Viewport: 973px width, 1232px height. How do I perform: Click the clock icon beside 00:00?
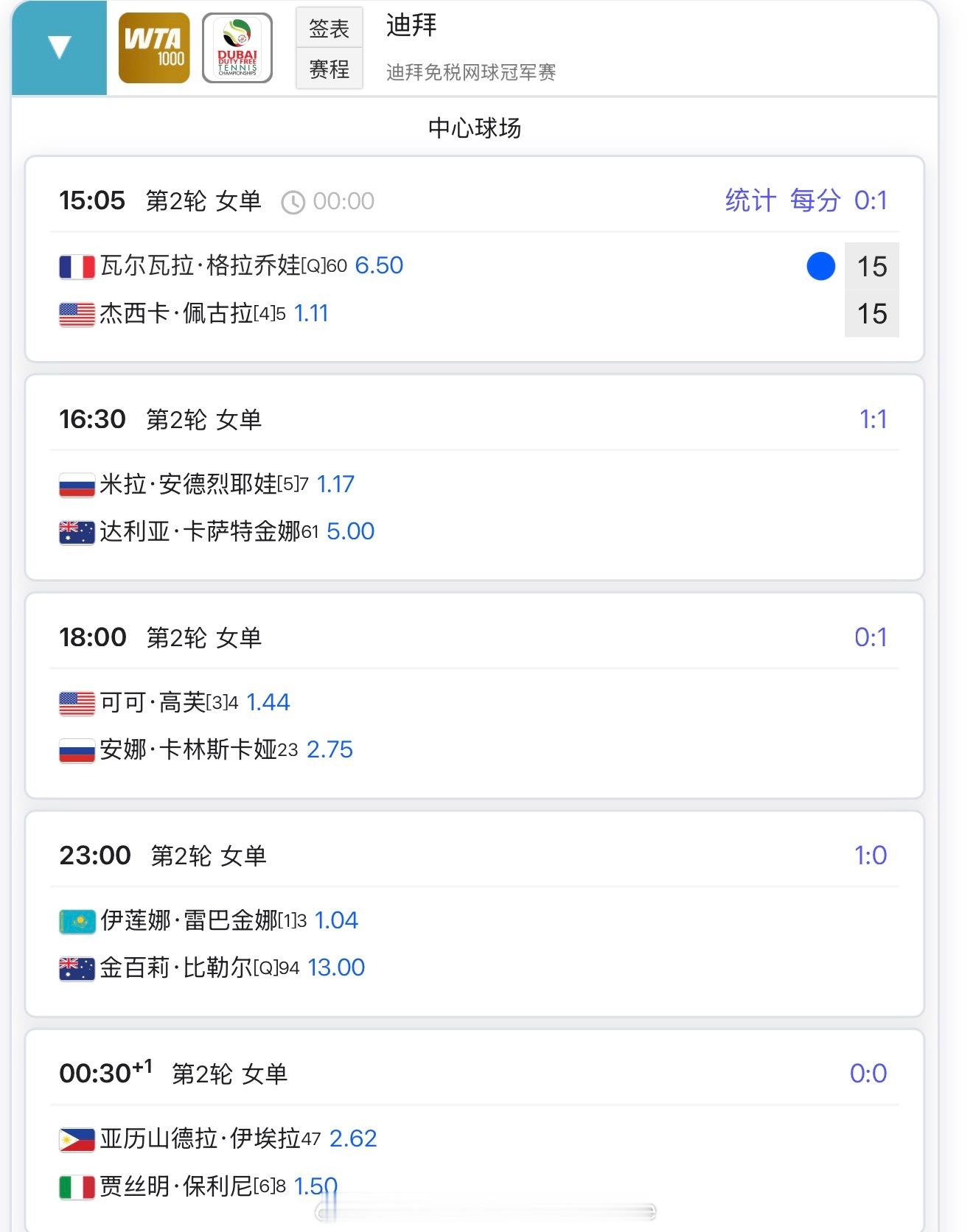pyautogui.click(x=293, y=202)
